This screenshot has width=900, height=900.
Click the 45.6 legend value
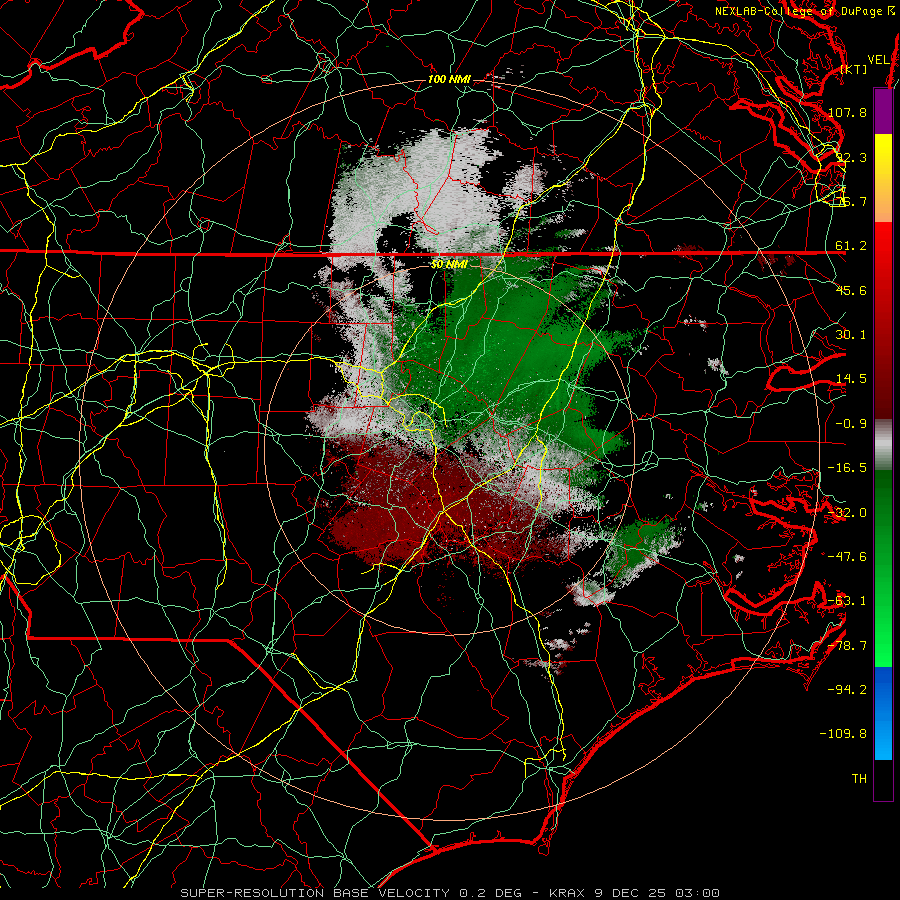click(851, 290)
